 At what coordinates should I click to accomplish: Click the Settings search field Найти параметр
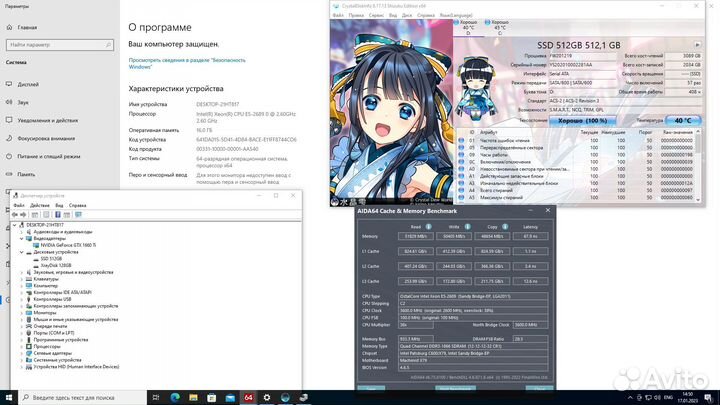coord(60,45)
